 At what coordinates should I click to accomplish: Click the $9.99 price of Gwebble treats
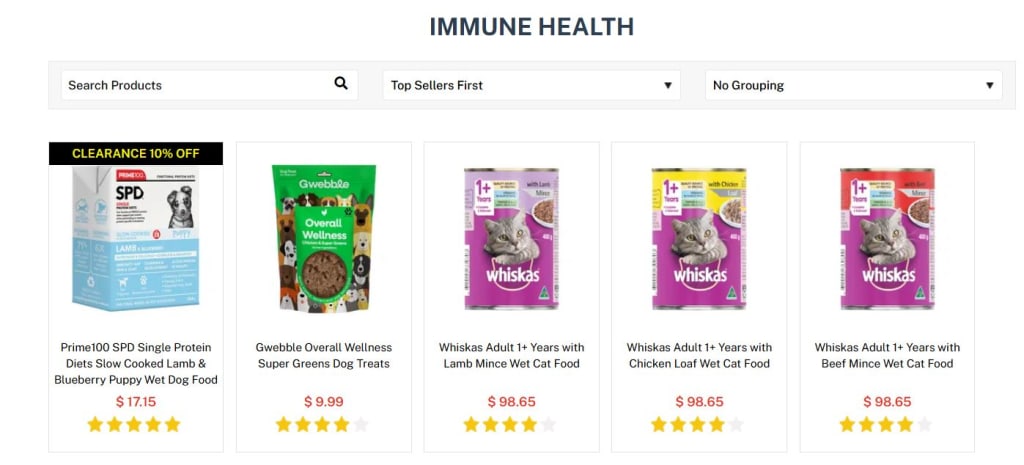[324, 402]
